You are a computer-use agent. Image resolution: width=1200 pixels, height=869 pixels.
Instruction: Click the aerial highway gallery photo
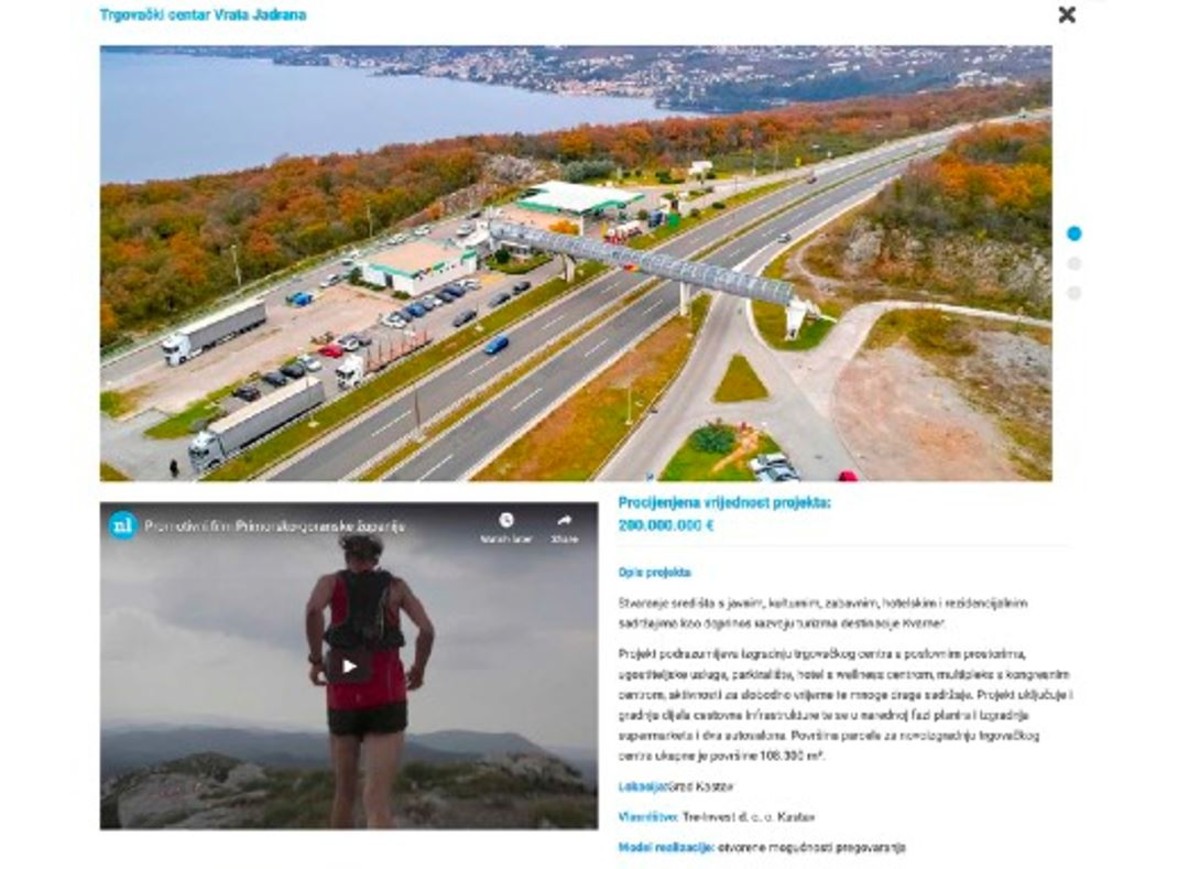pos(575,263)
